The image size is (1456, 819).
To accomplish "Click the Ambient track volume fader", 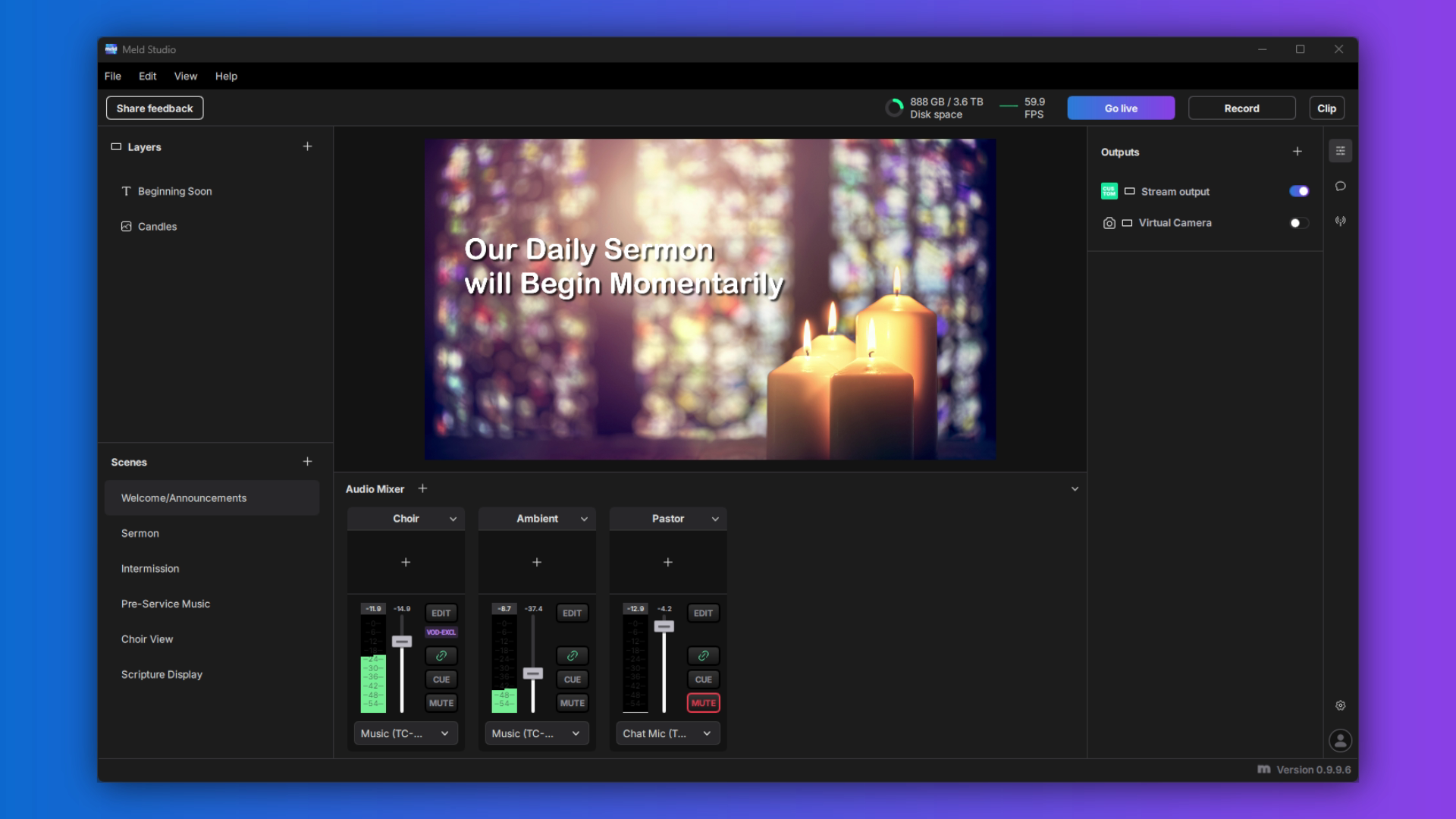I will point(533,673).
